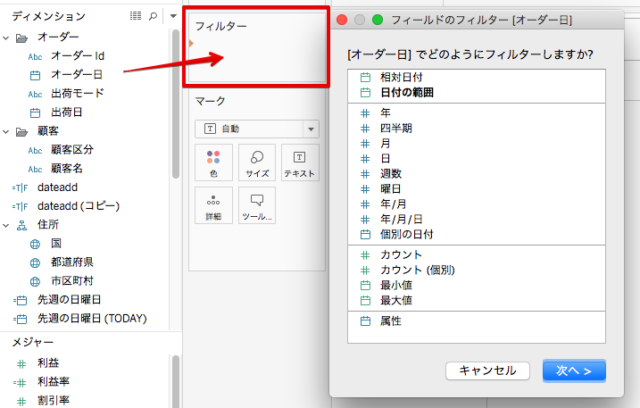Click the メジャー pane scrollbar
This screenshot has width=640, height=408.
coord(176,381)
